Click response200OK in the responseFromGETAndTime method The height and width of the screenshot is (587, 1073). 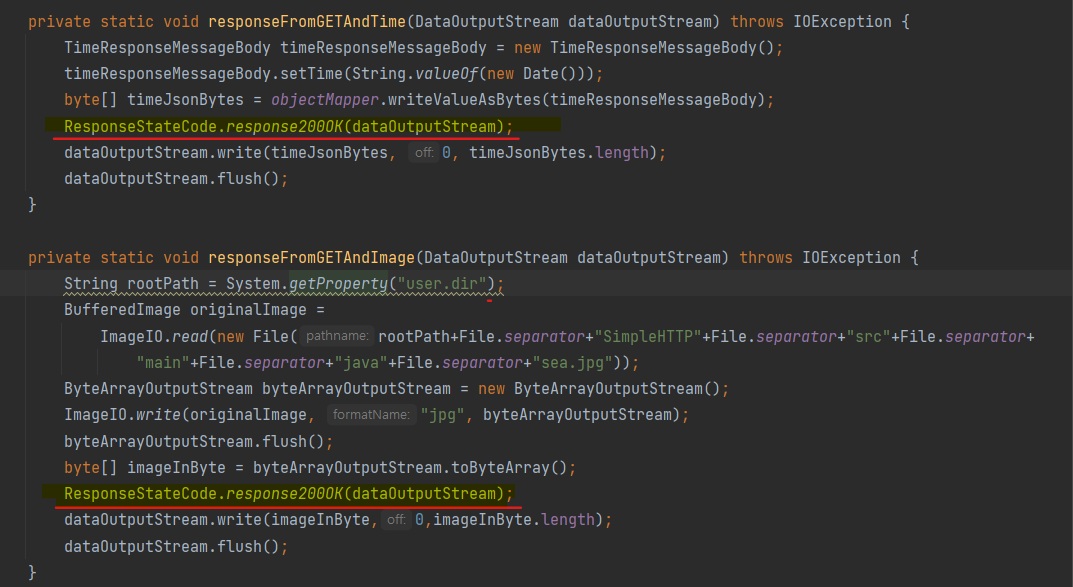pyautogui.click(x=285, y=127)
